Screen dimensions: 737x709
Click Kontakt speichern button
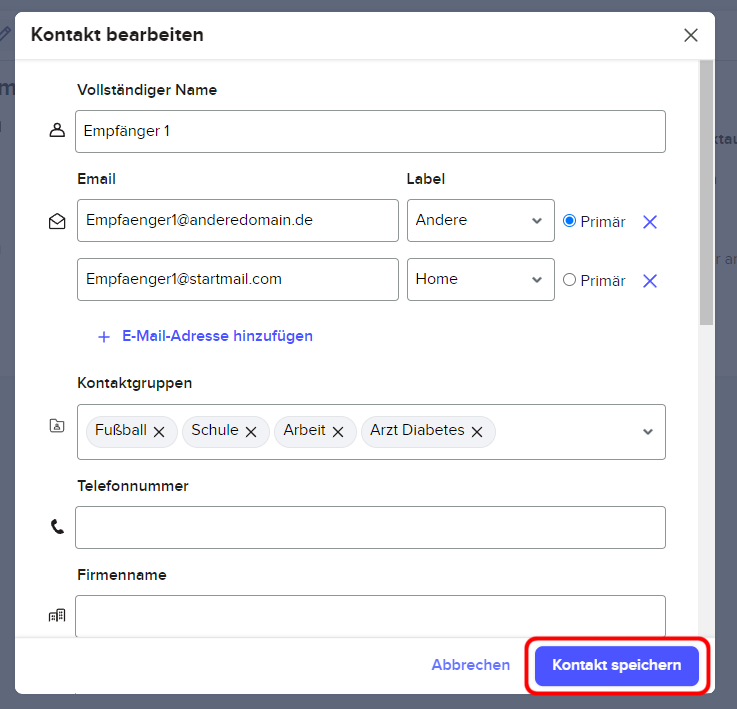click(x=617, y=665)
